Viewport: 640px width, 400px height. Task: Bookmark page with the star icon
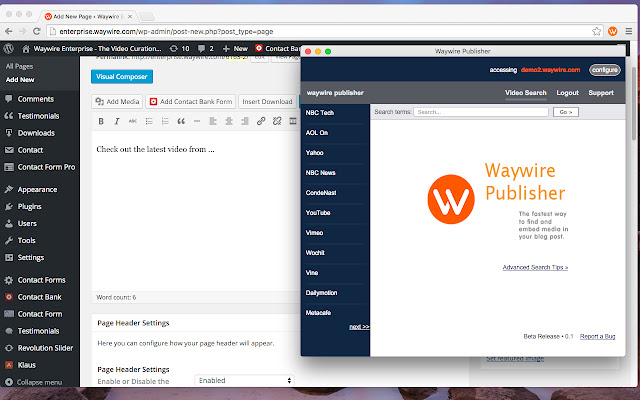coord(596,31)
